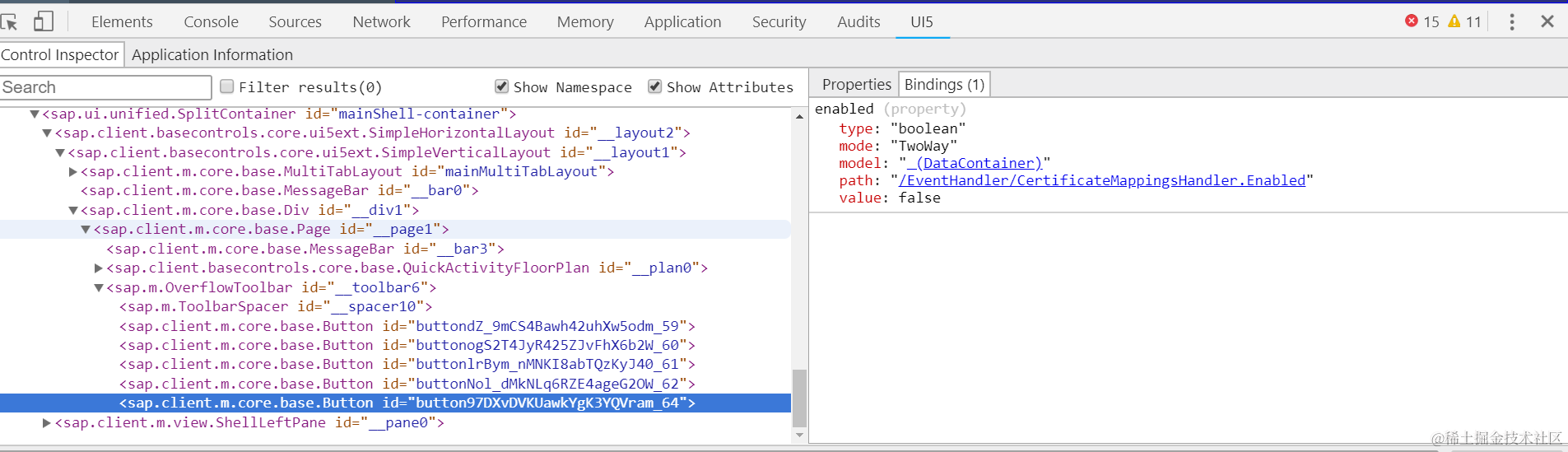Screen dimensions: 1568x452
Task: Click the inspect element picker icon
Action: pyautogui.click(x=10, y=21)
